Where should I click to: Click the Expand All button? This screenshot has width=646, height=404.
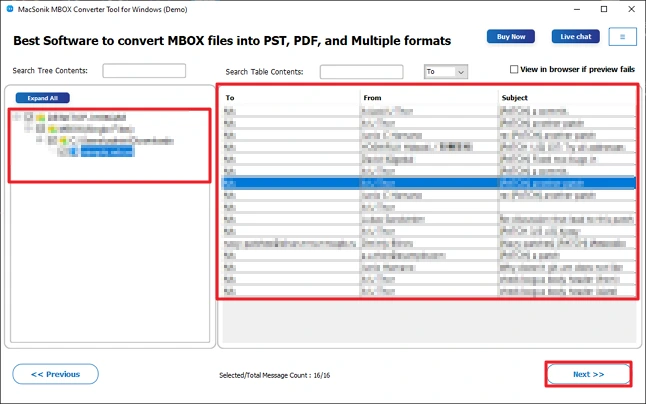pyautogui.click(x=42, y=98)
